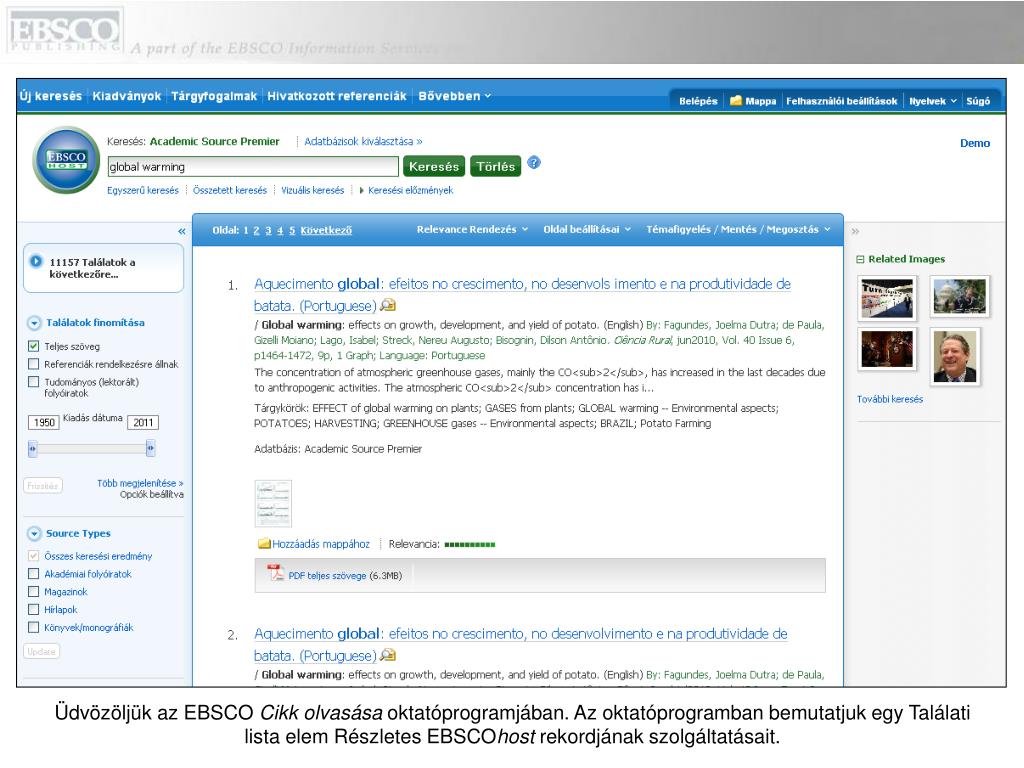The height and width of the screenshot is (768, 1024).
Task: Uncheck the Teljes szöveg checkbox
Action: pyautogui.click(x=34, y=346)
